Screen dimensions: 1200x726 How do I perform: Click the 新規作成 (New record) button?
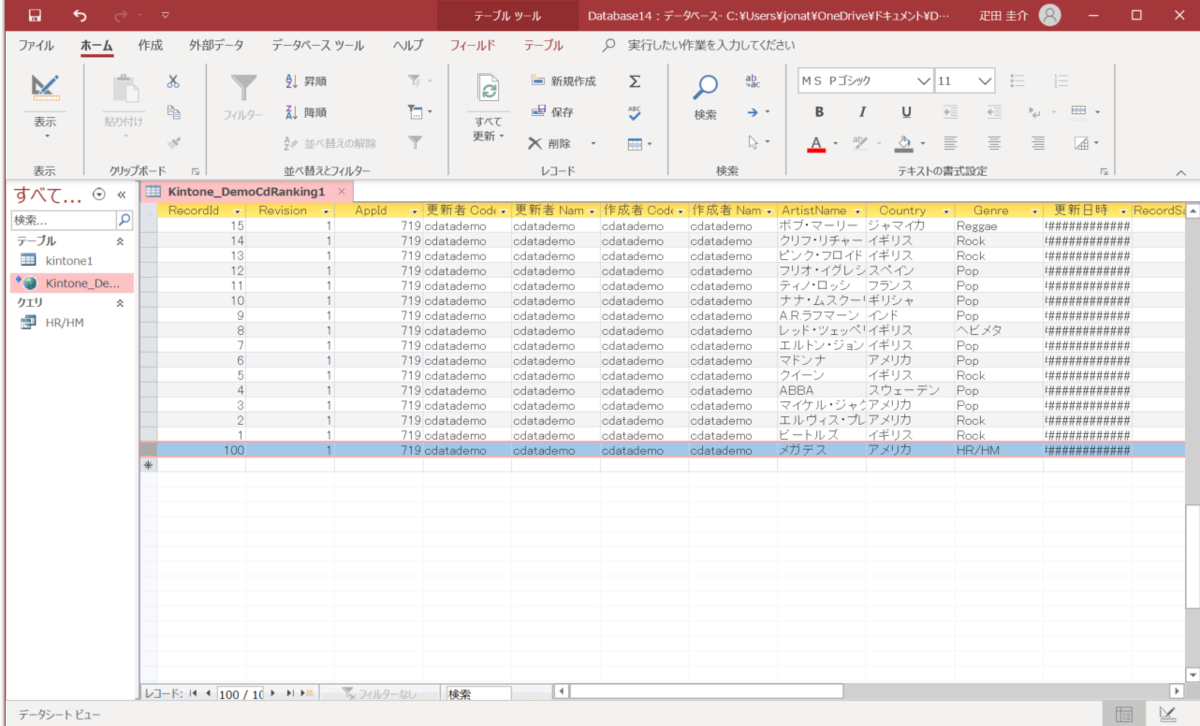tap(563, 81)
